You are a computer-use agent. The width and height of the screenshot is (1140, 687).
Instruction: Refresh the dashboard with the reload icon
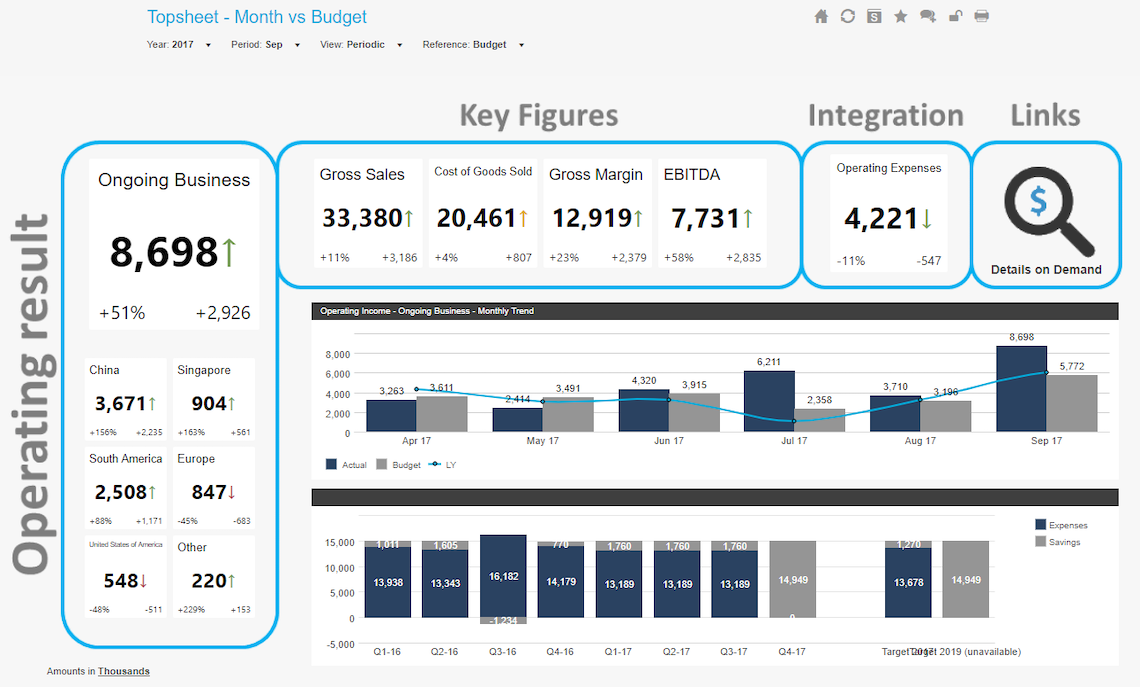pos(848,17)
